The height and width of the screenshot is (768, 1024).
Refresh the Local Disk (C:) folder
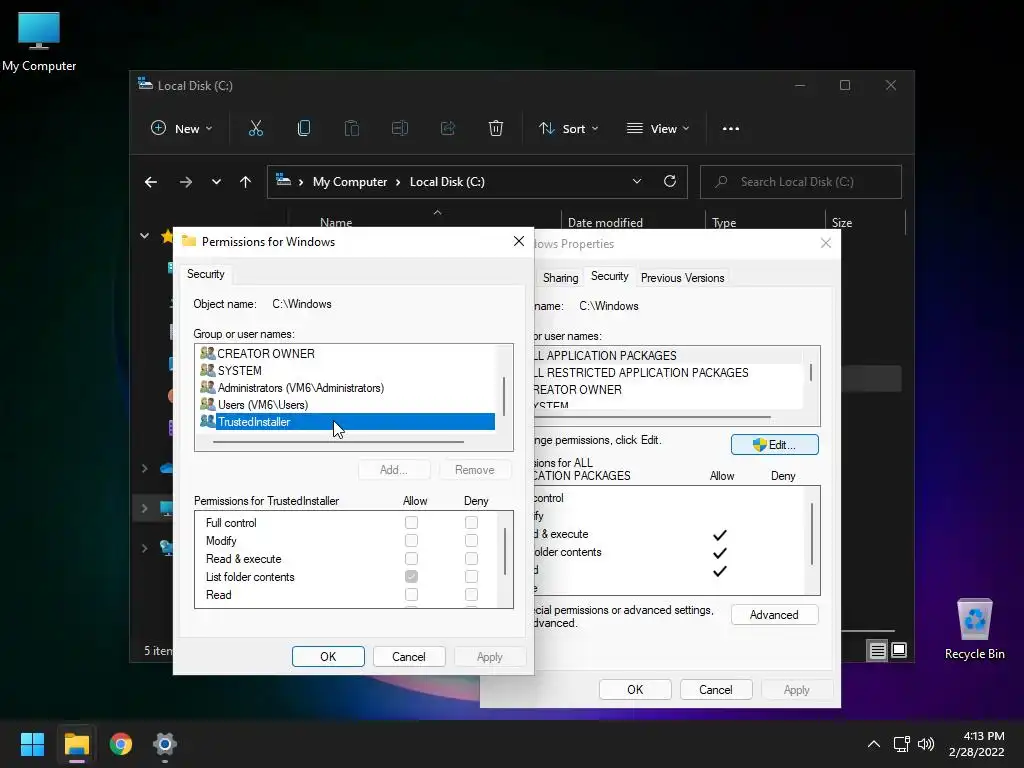click(x=670, y=182)
